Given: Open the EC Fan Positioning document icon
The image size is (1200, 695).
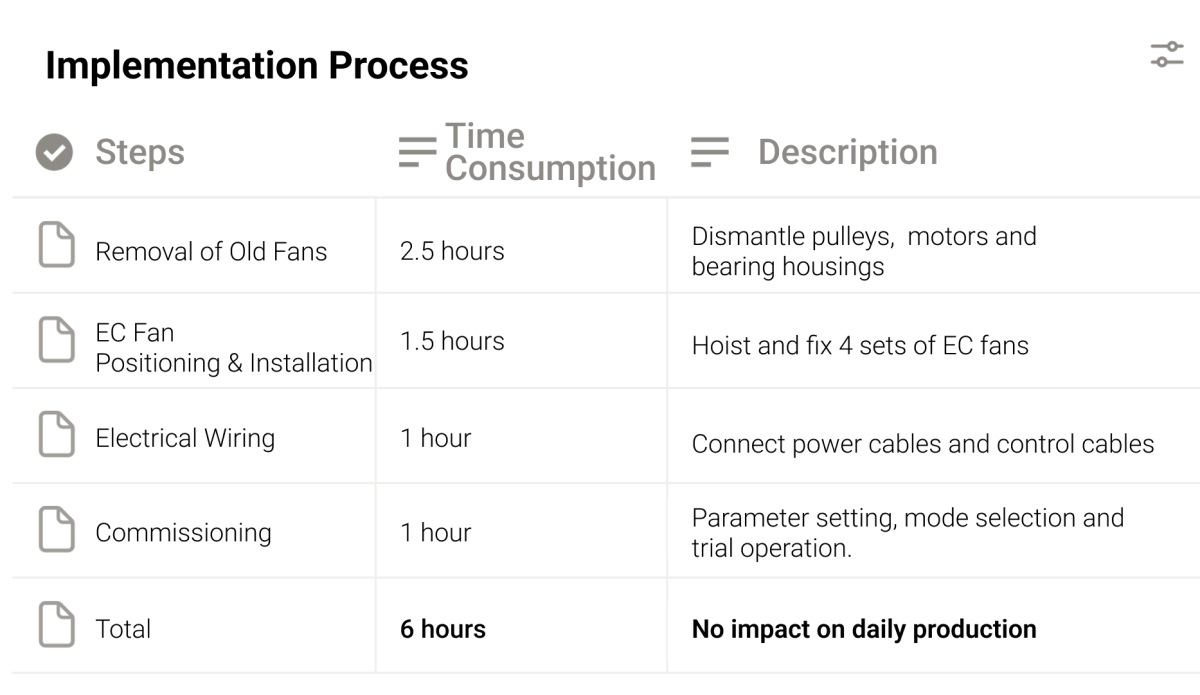Looking at the screenshot, I should point(56,341).
